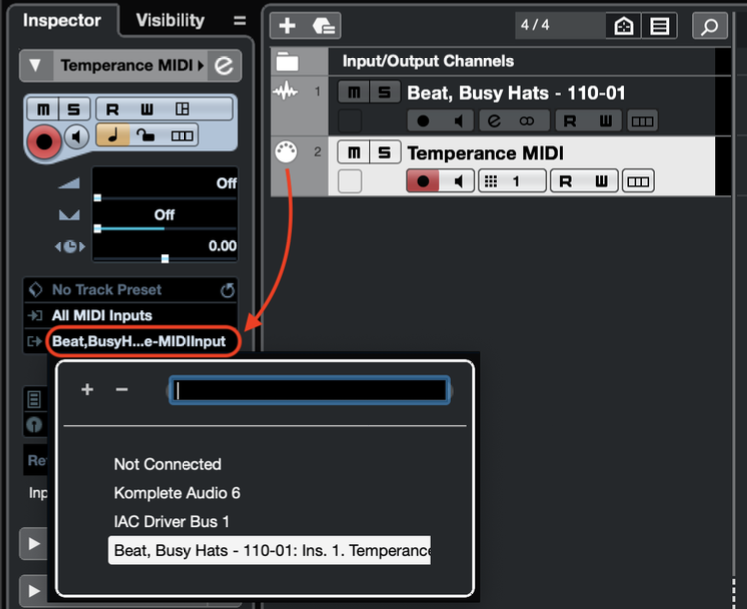This screenshot has height=609, width=747.
Task: Choose Not Connected in the routing list
Action: (167, 464)
